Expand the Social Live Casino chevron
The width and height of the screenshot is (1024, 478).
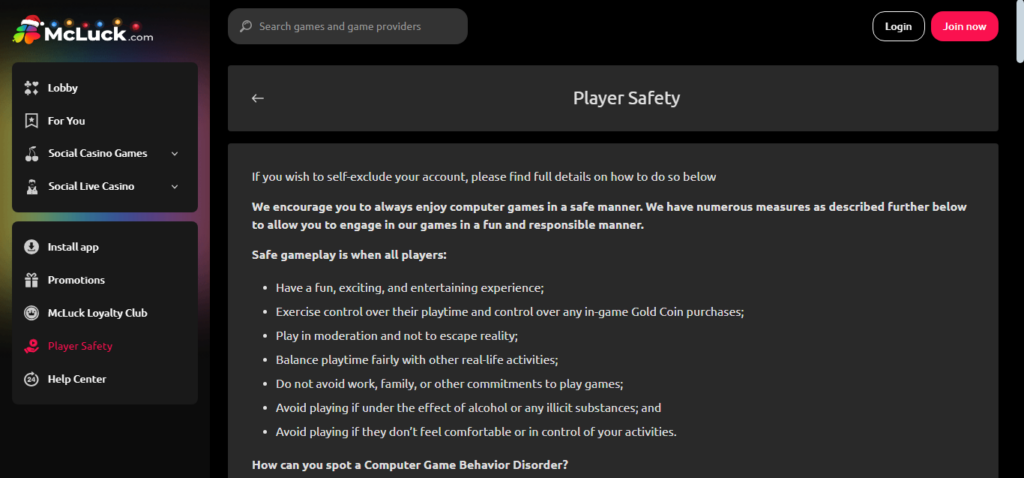[x=174, y=187]
